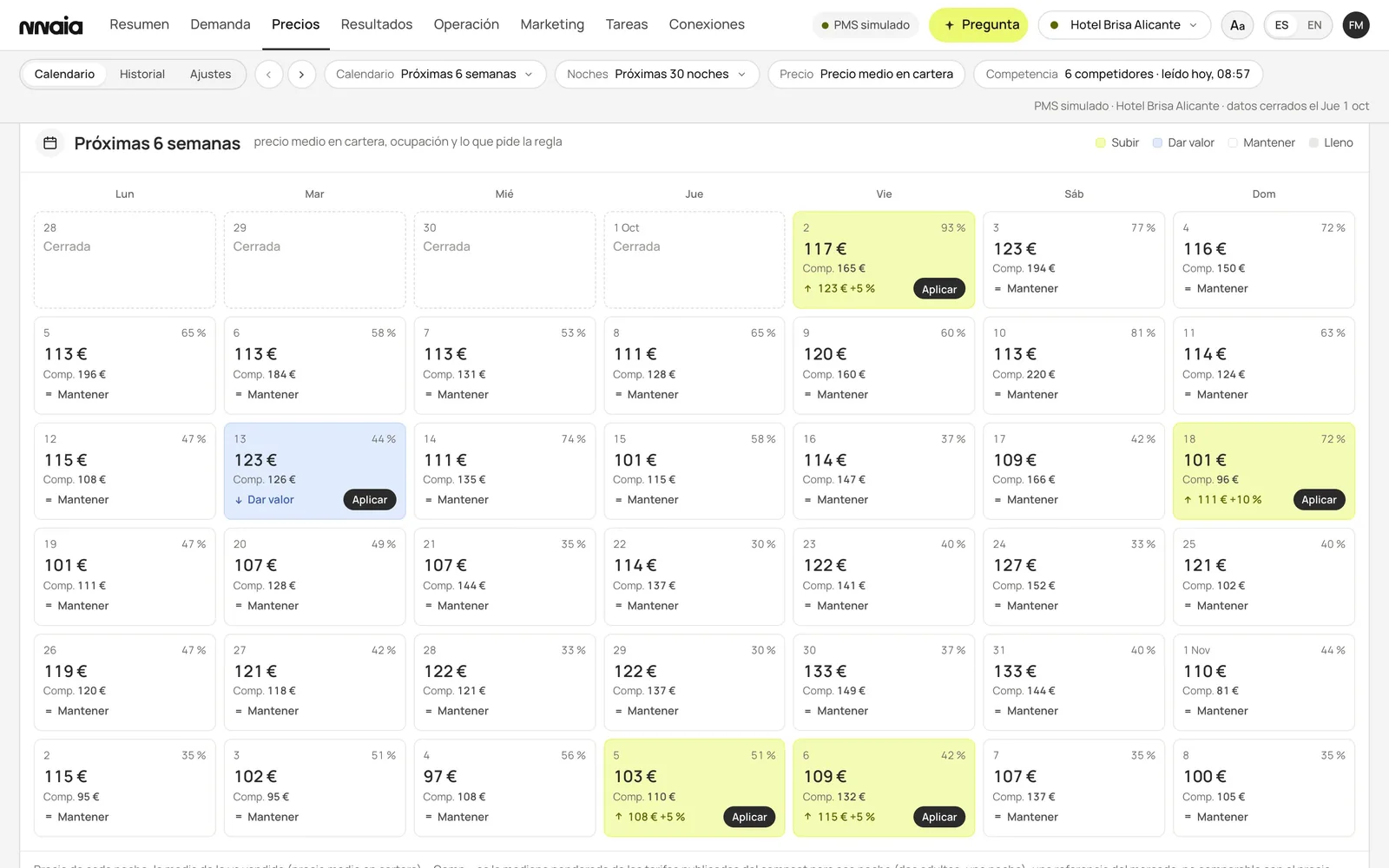Go to previous period with left arrow
The image size is (1389, 868).
(x=269, y=75)
